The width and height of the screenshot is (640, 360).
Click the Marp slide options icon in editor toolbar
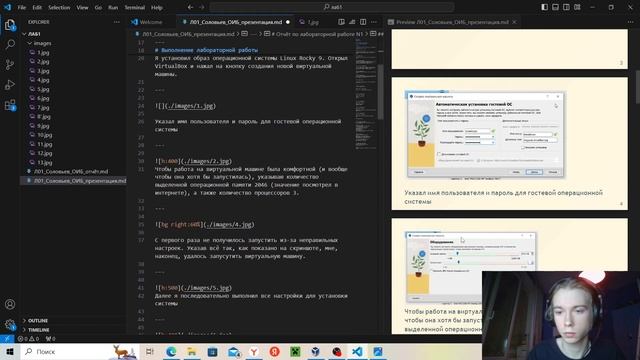352,22
